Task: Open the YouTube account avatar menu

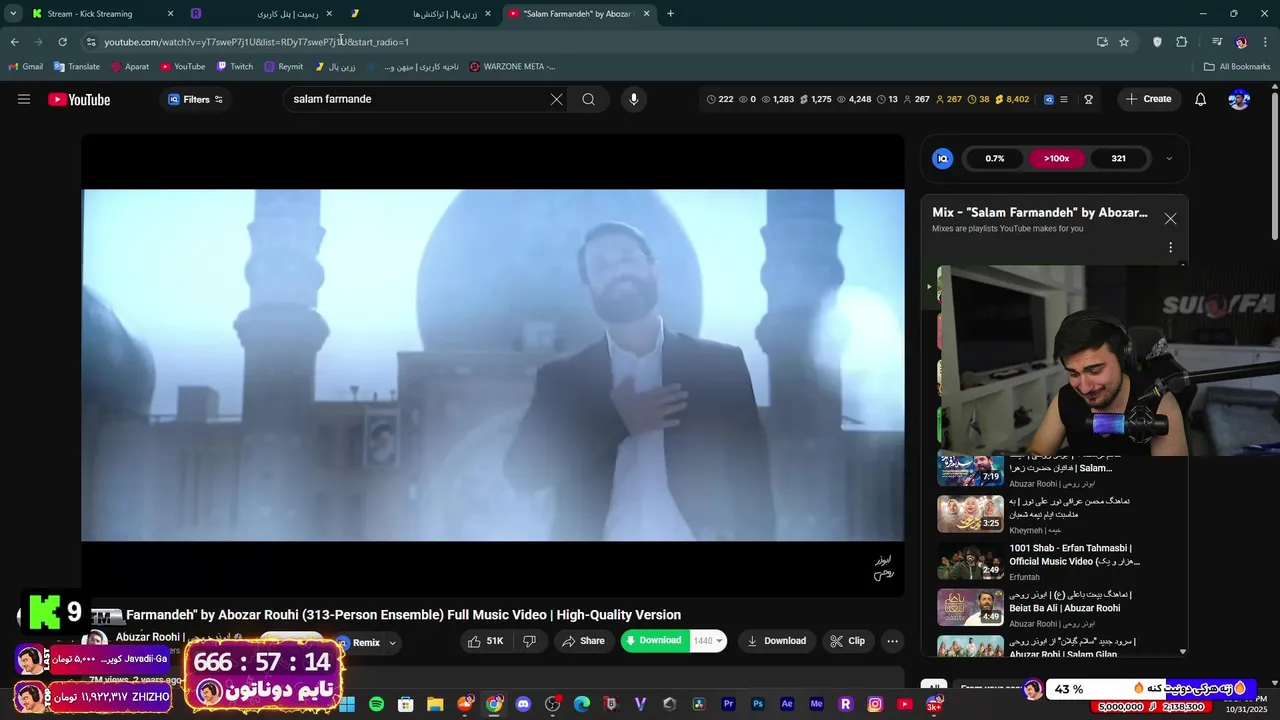Action: click(x=1239, y=99)
